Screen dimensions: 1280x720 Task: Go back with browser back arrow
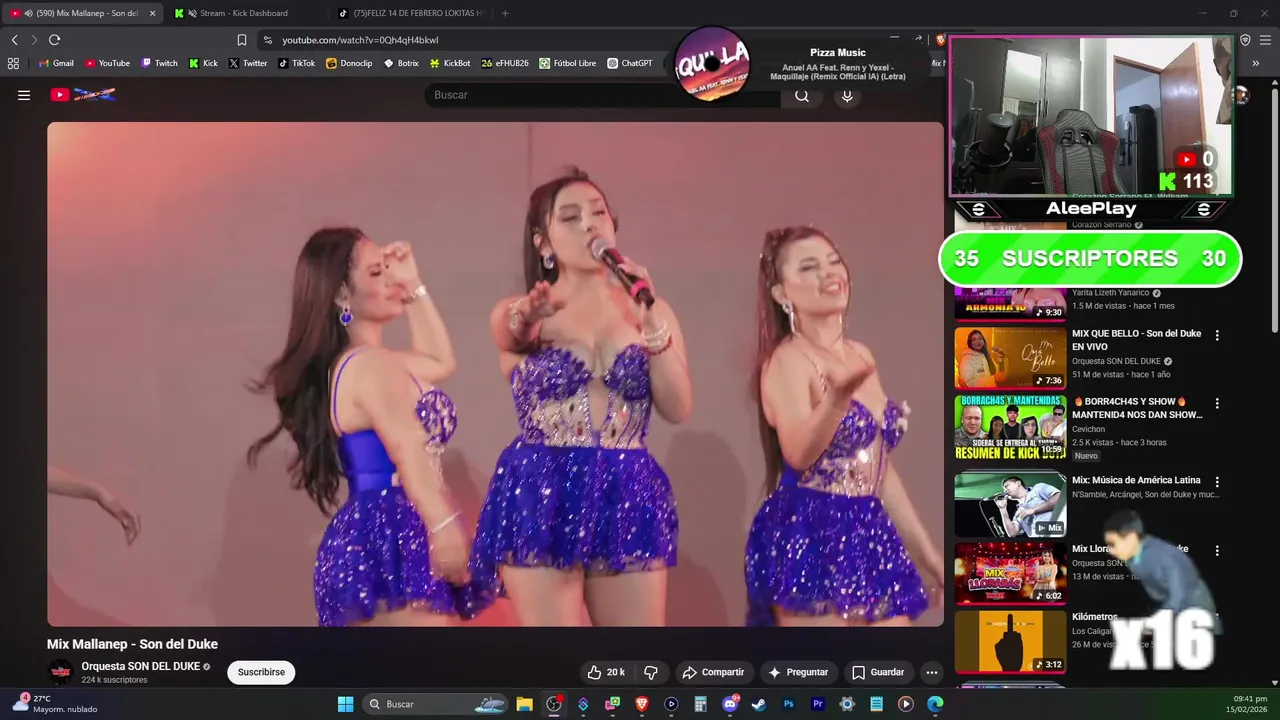pos(15,40)
